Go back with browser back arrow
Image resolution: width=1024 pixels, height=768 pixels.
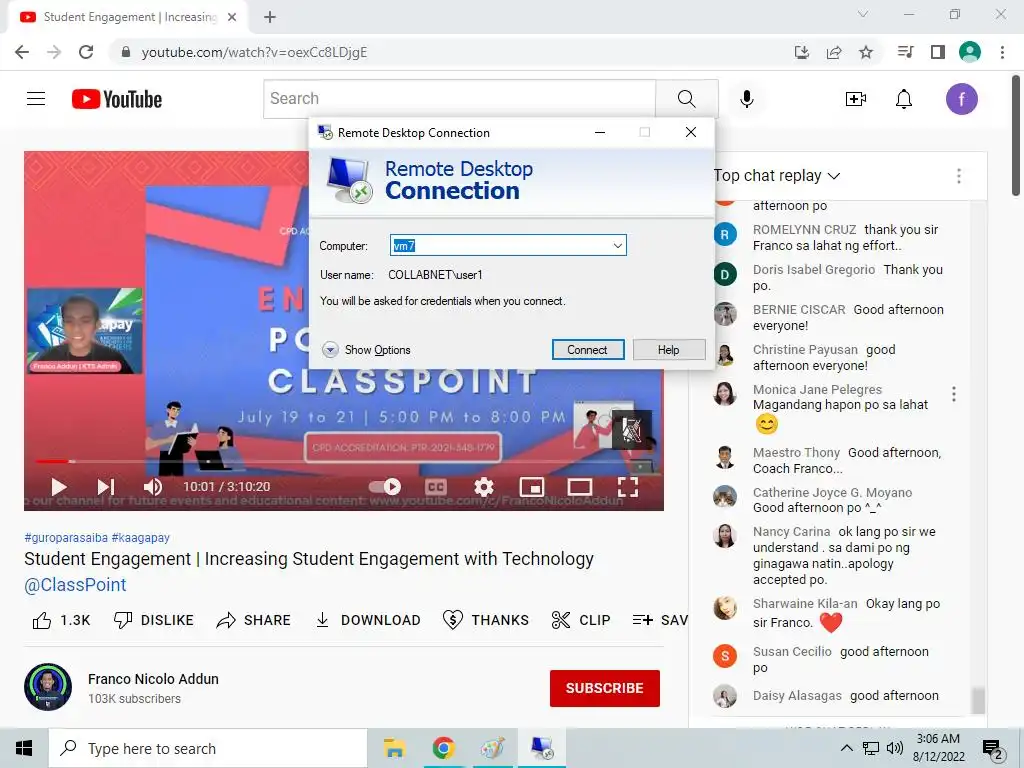click(x=22, y=52)
